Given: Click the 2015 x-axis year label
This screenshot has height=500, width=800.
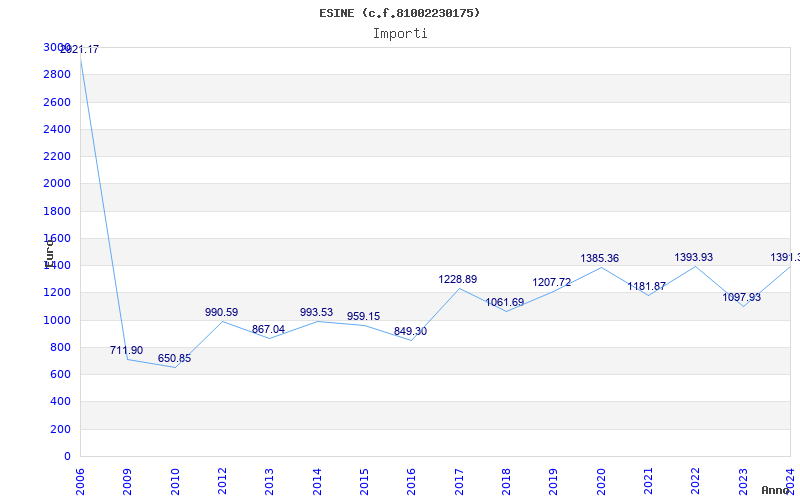Looking at the screenshot, I should 364,482.
